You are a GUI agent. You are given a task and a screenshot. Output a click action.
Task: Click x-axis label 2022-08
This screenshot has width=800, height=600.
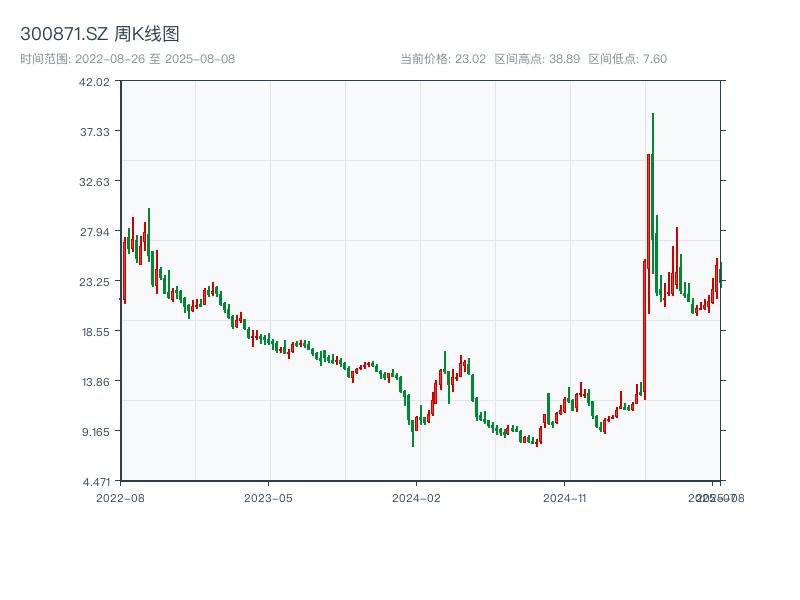pyautogui.click(x=120, y=498)
